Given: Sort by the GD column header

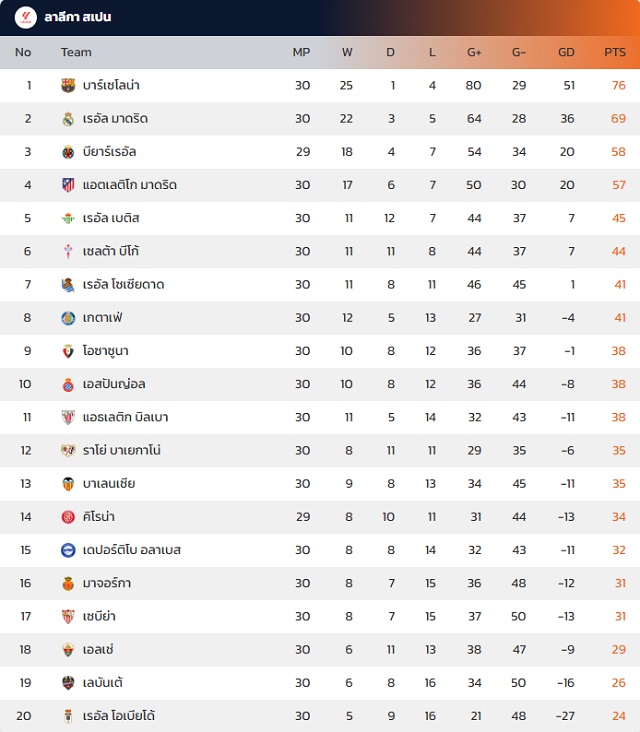Looking at the screenshot, I should tap(566, 52).
